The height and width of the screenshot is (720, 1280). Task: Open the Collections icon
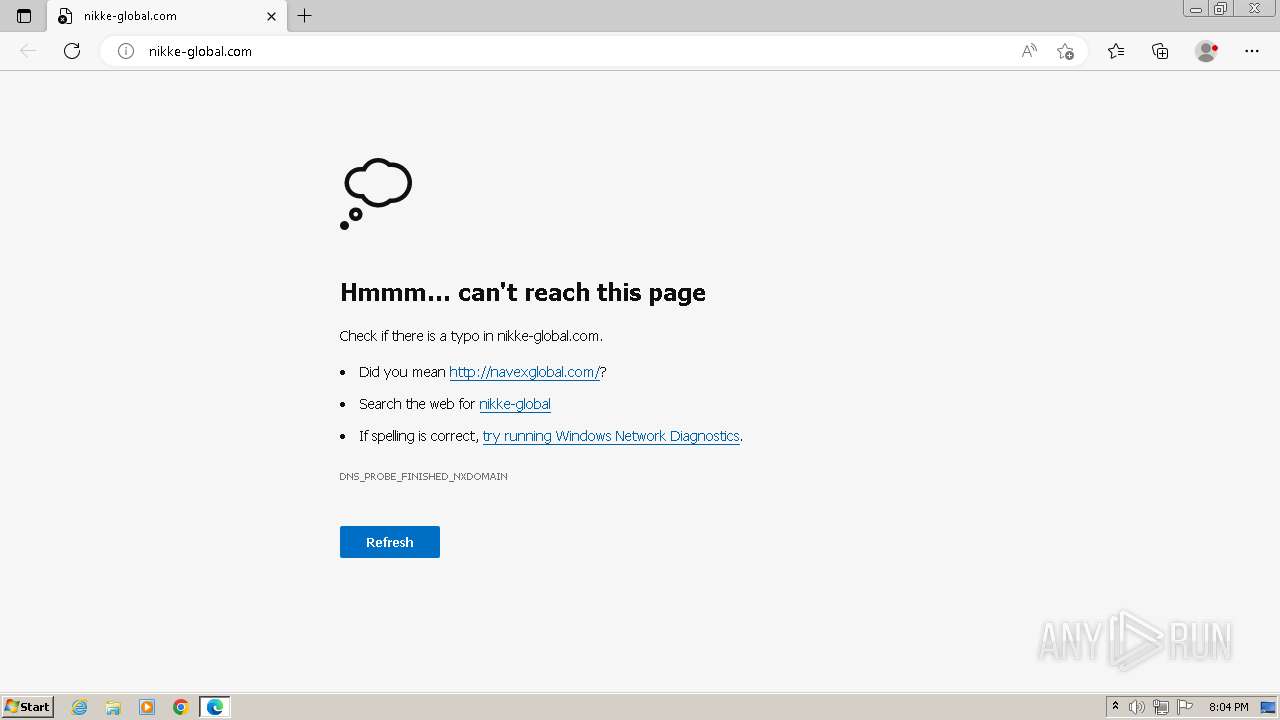pos(1160,51)
